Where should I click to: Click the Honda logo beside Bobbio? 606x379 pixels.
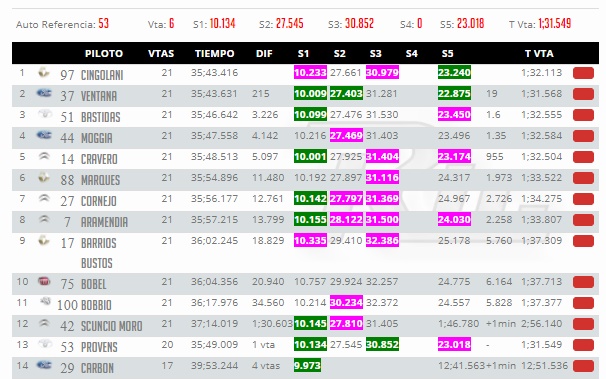46,301
